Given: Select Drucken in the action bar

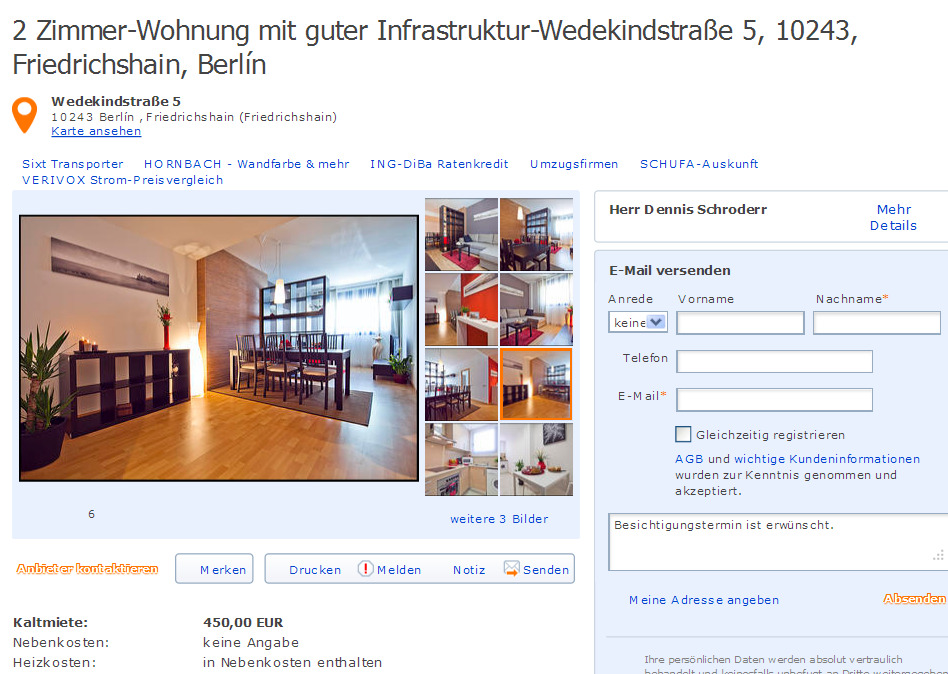Looking at the screenshot, I should point(315,570).
